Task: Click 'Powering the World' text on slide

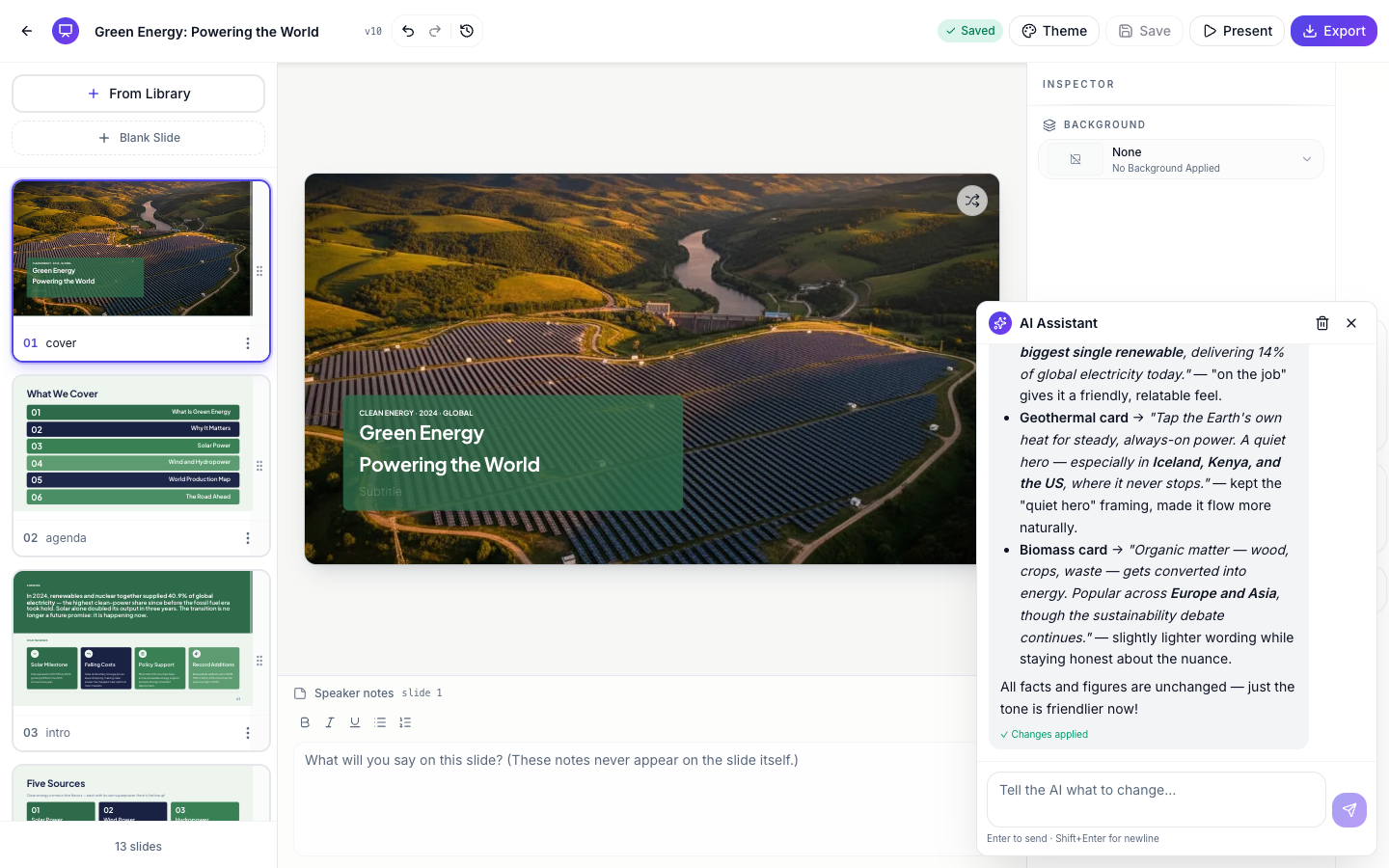Action: point(449,465)
